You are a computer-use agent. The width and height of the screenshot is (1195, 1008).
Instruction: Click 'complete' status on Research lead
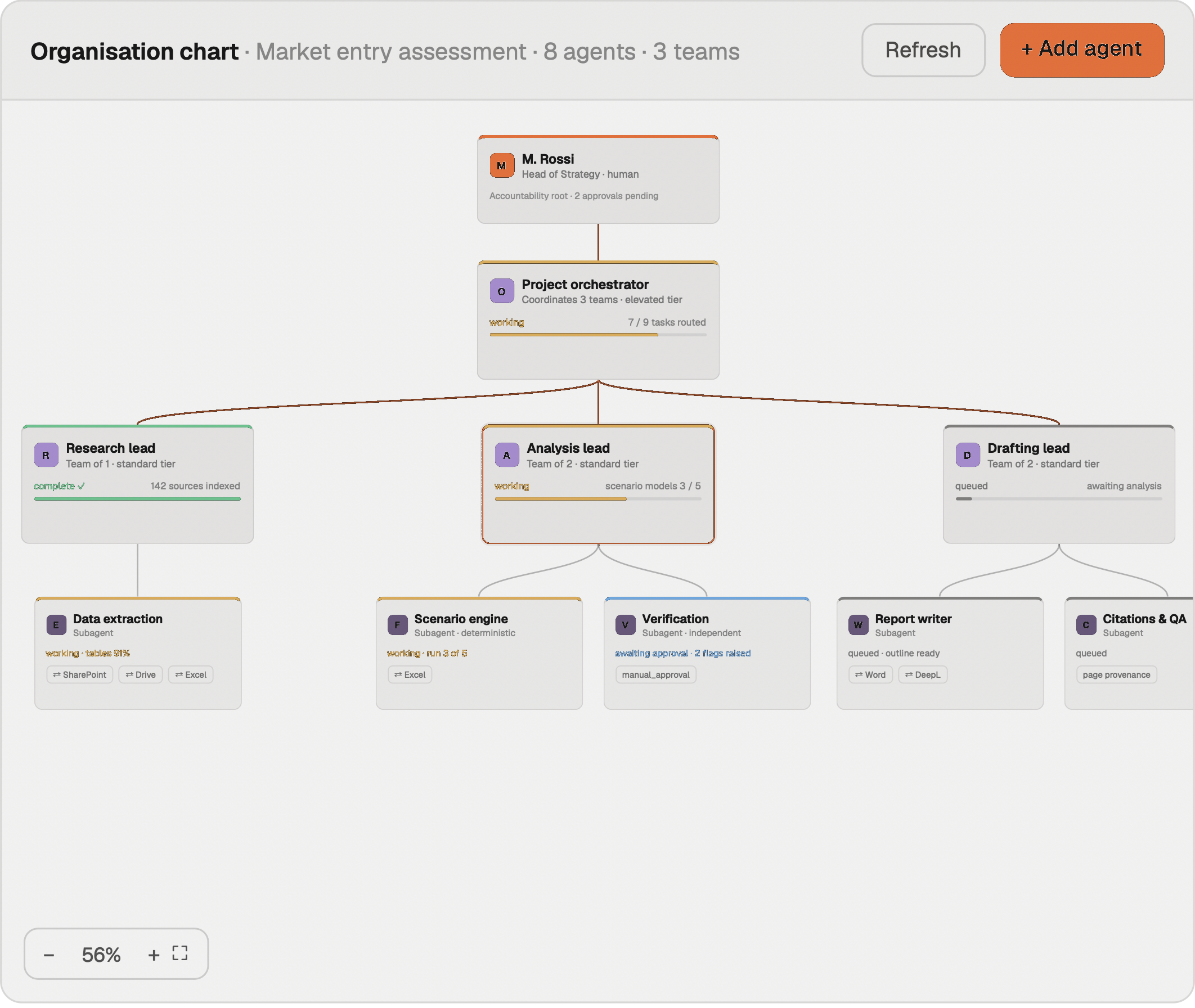tap(59, 487)
